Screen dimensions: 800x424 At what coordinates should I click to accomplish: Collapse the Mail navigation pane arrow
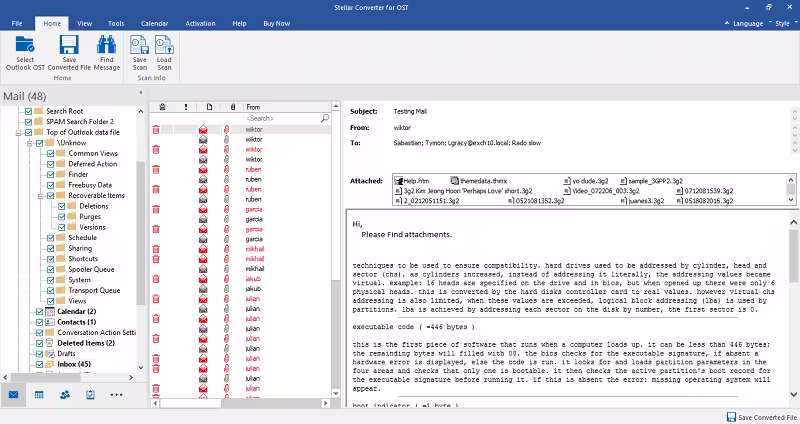pos(141,93)
